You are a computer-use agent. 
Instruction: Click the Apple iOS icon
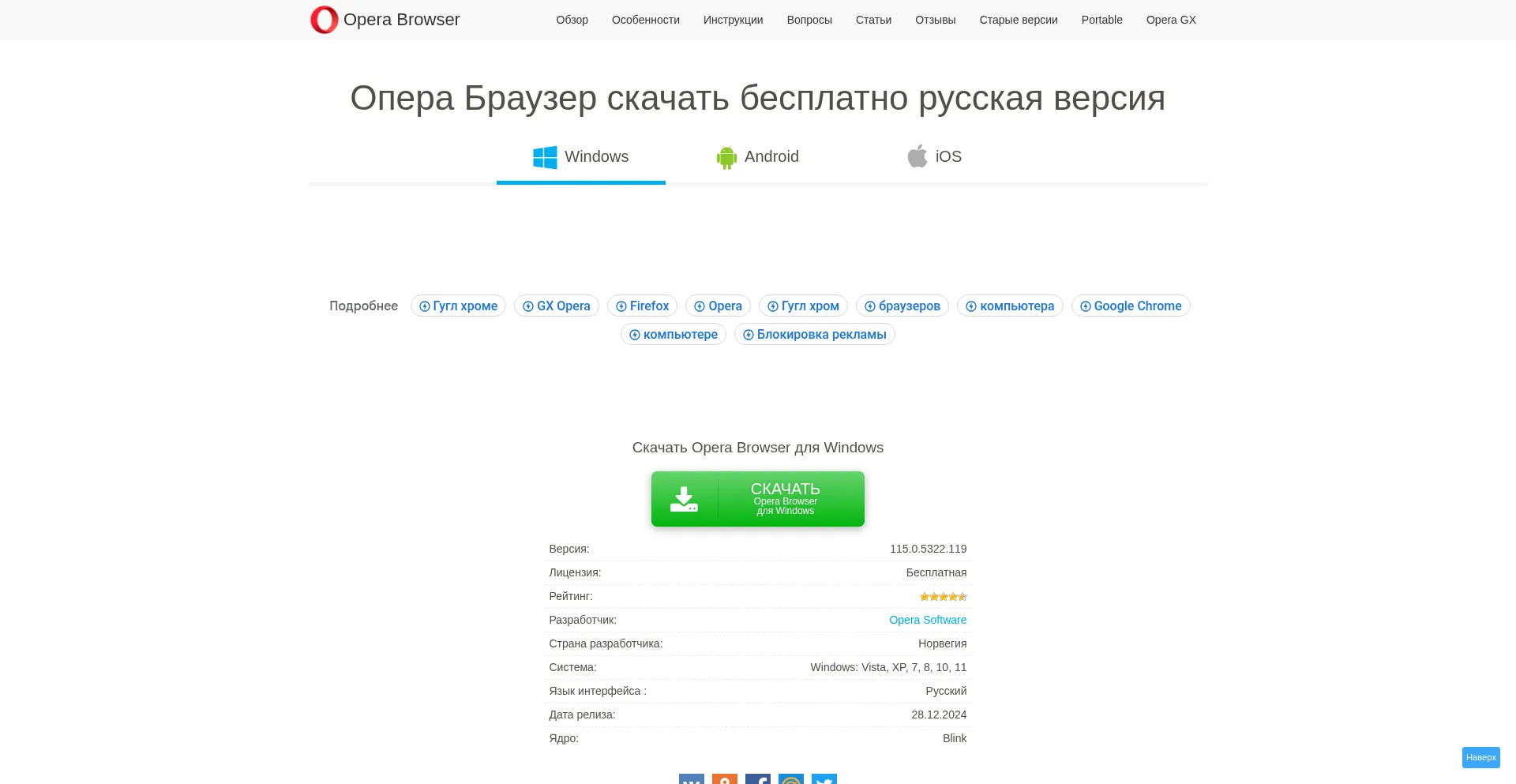(917, 156)
